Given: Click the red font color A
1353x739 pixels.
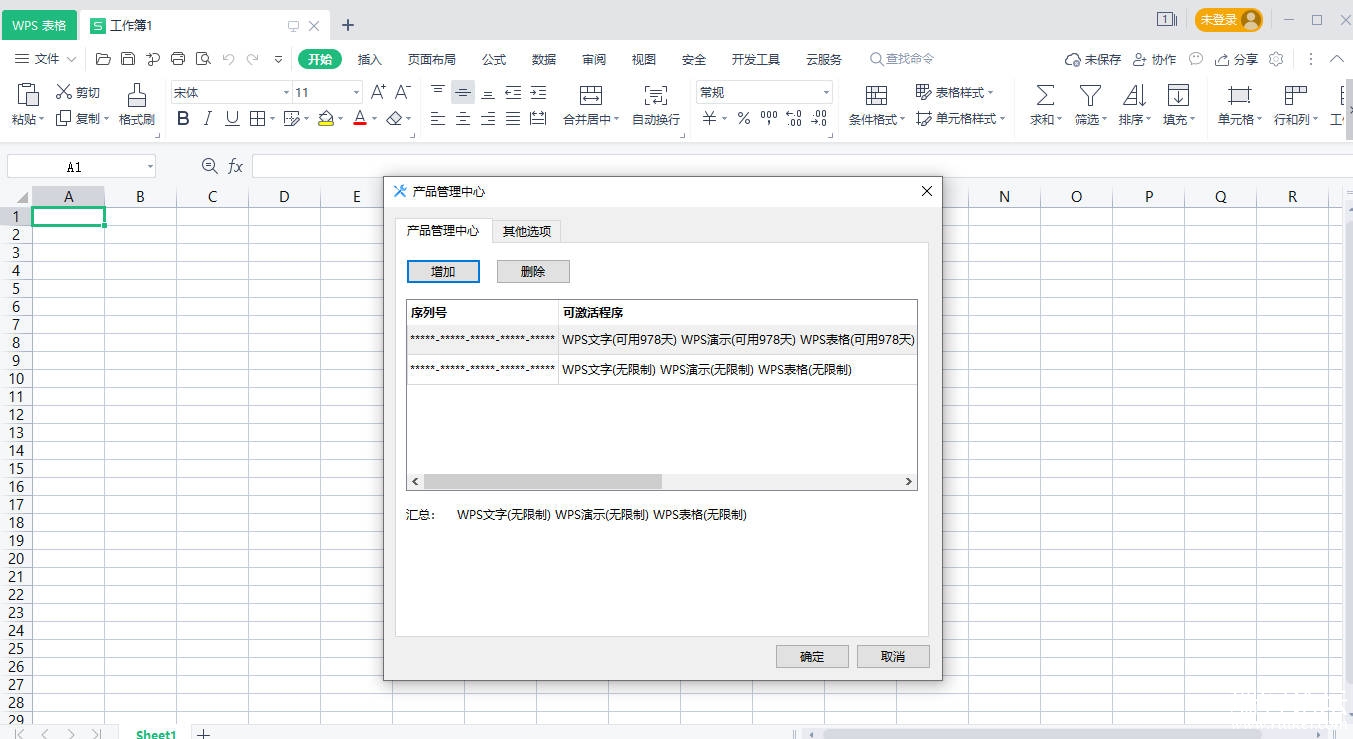Looking at the screenshot, I should point(360,119).
